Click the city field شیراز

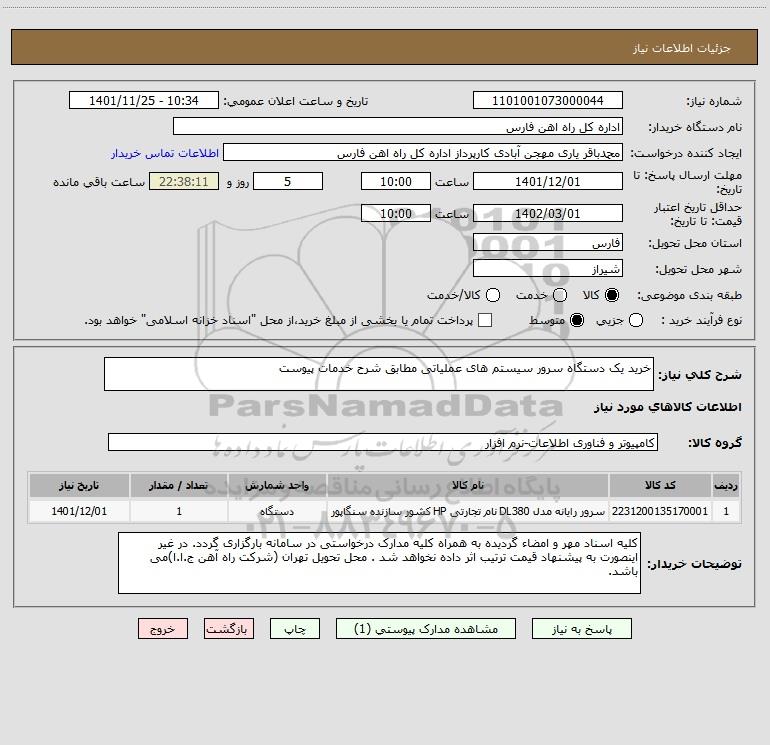point(548,269)
